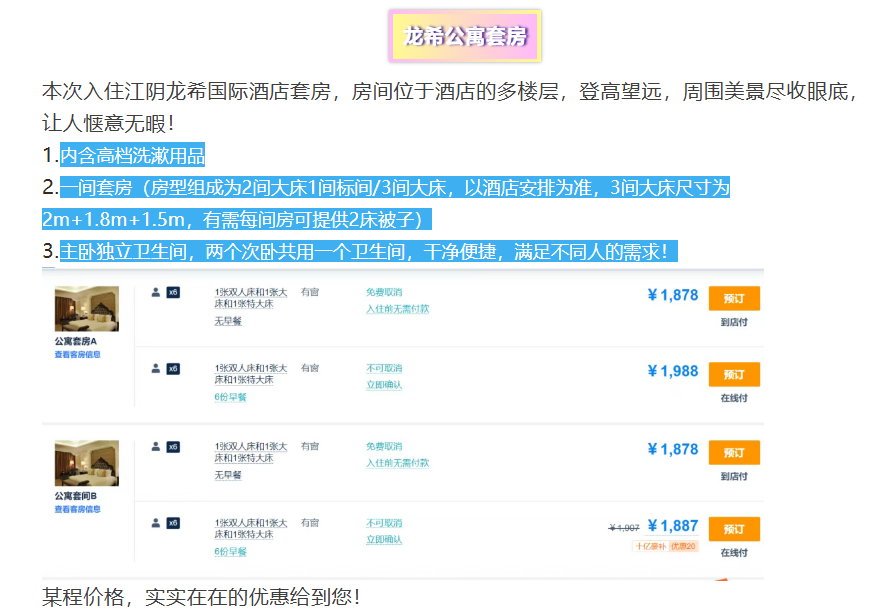885x610 pixels.
Task: Open 查看客房信息 link under 公寓套房A
Action: click(x=77, y=355)
